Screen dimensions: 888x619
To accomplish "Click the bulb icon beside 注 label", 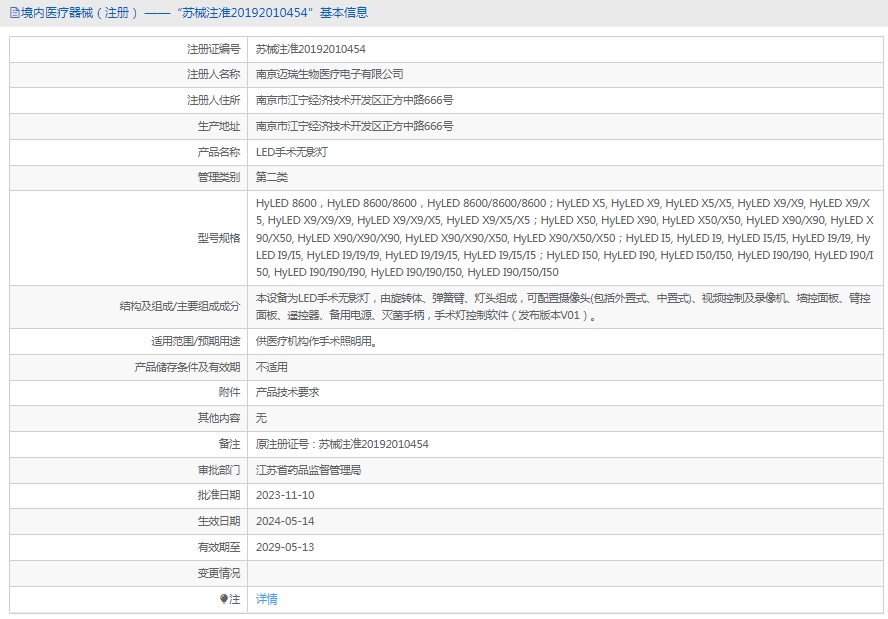I will pyautogui.click(x=224, y=599).
